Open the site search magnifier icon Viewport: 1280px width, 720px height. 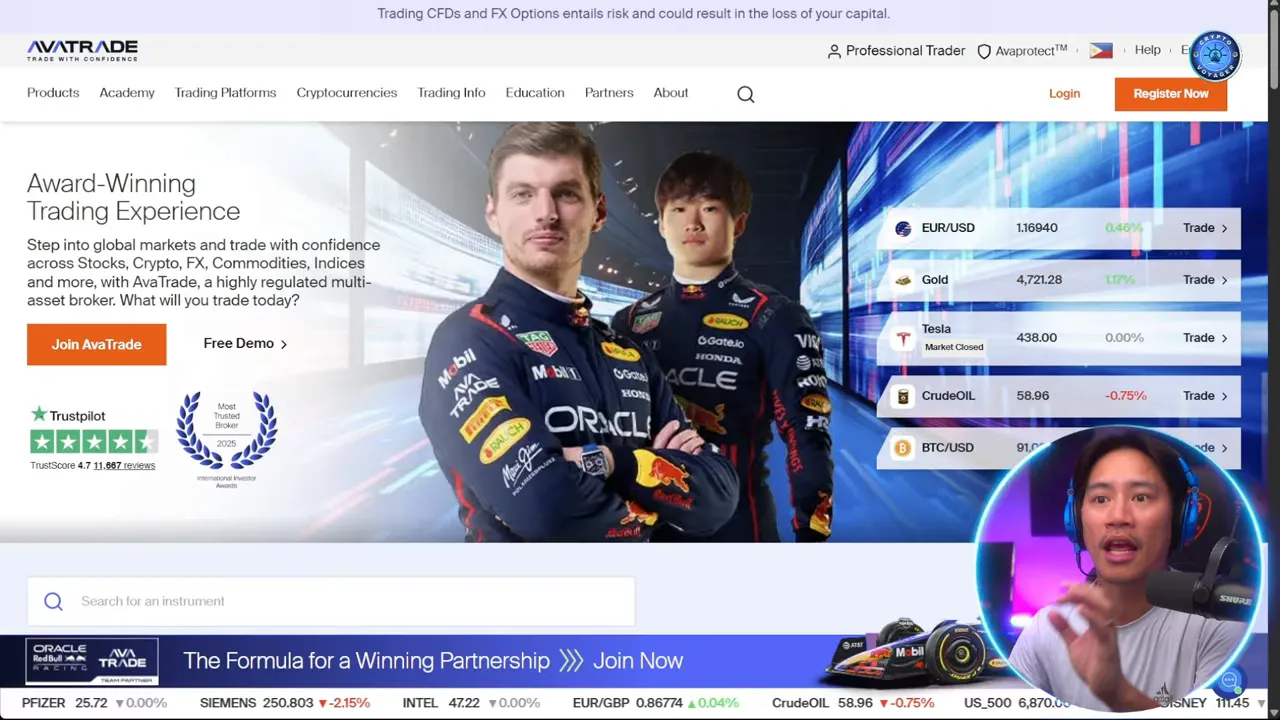[746, 94]
